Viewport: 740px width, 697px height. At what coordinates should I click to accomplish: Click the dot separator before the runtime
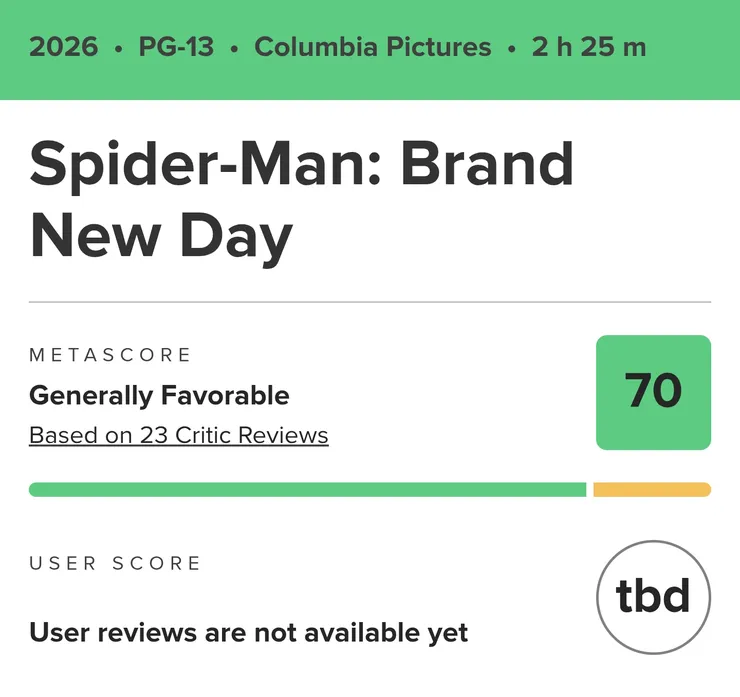coord(512,49)
